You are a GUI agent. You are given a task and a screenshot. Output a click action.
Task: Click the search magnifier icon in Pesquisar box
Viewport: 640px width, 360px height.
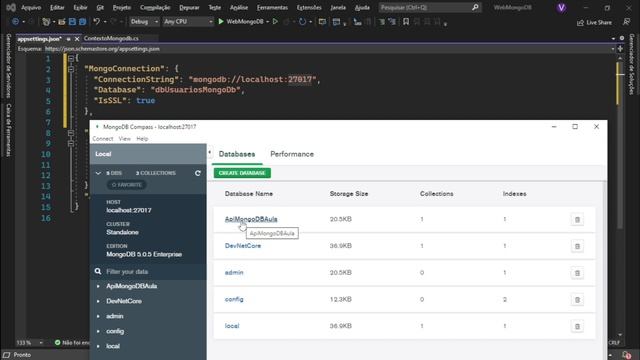tap(475, 7)
